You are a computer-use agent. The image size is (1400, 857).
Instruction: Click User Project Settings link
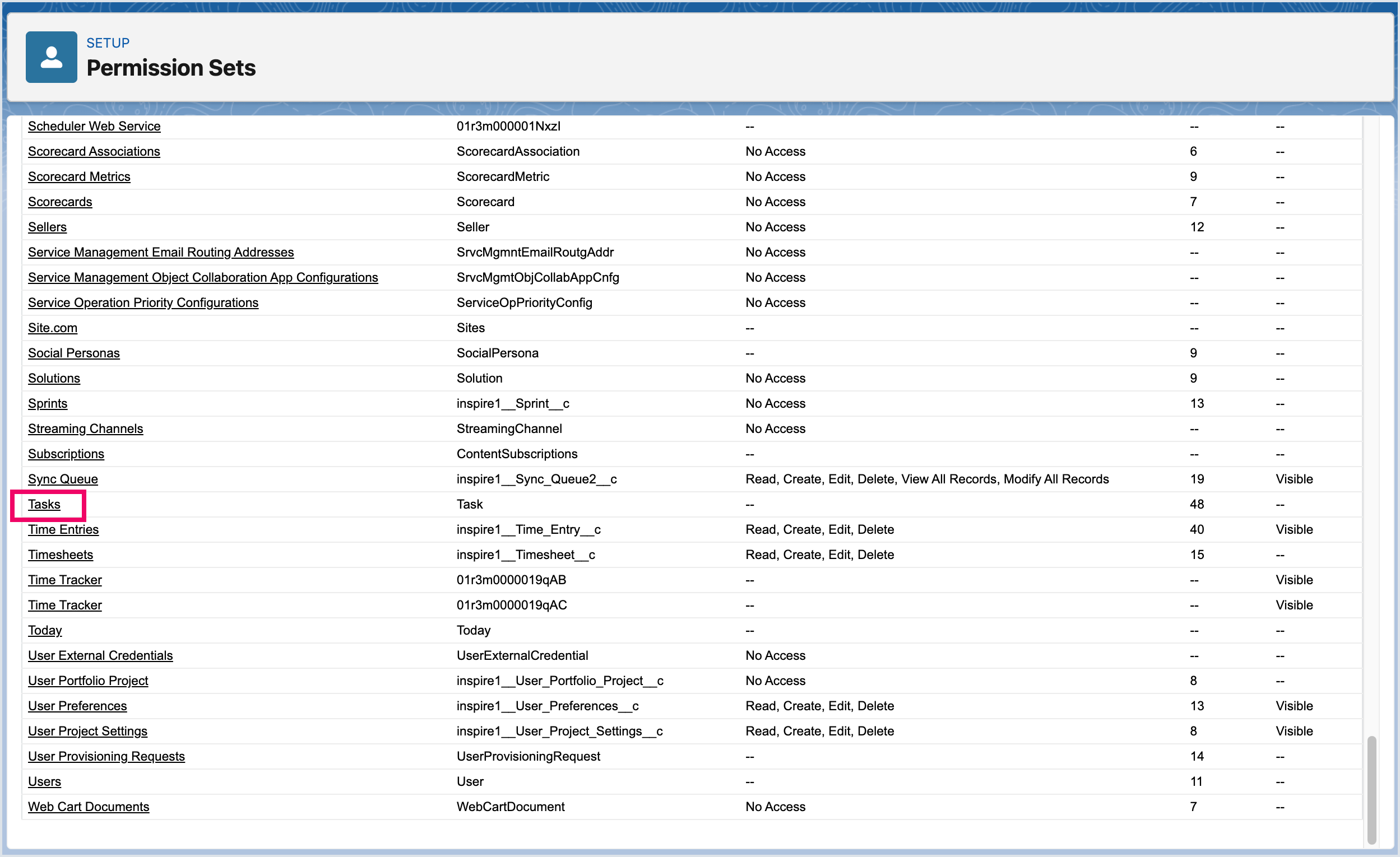(x=87, y=731)
